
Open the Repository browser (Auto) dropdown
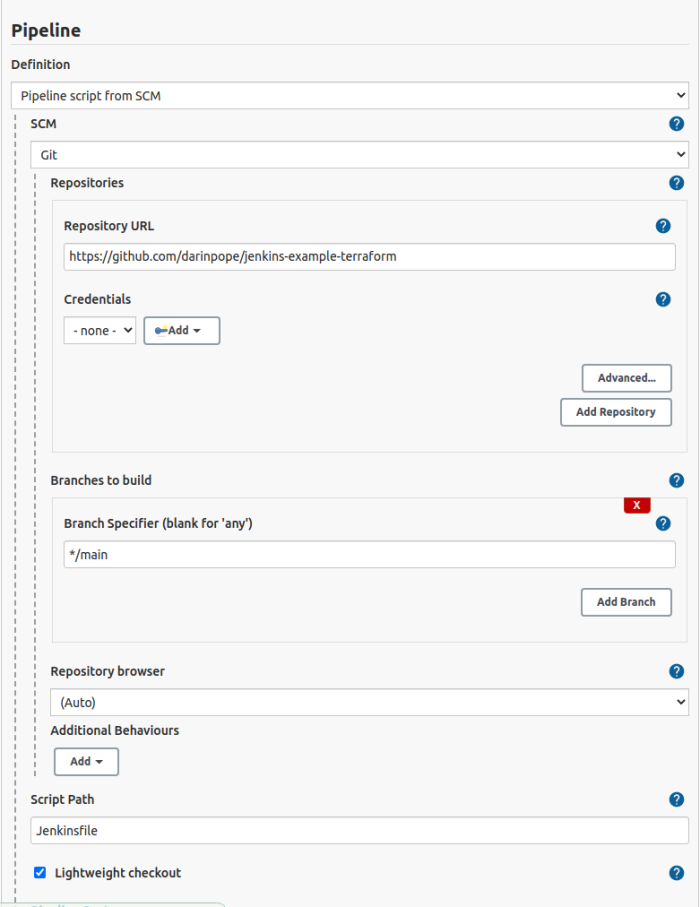click(369, 702)
